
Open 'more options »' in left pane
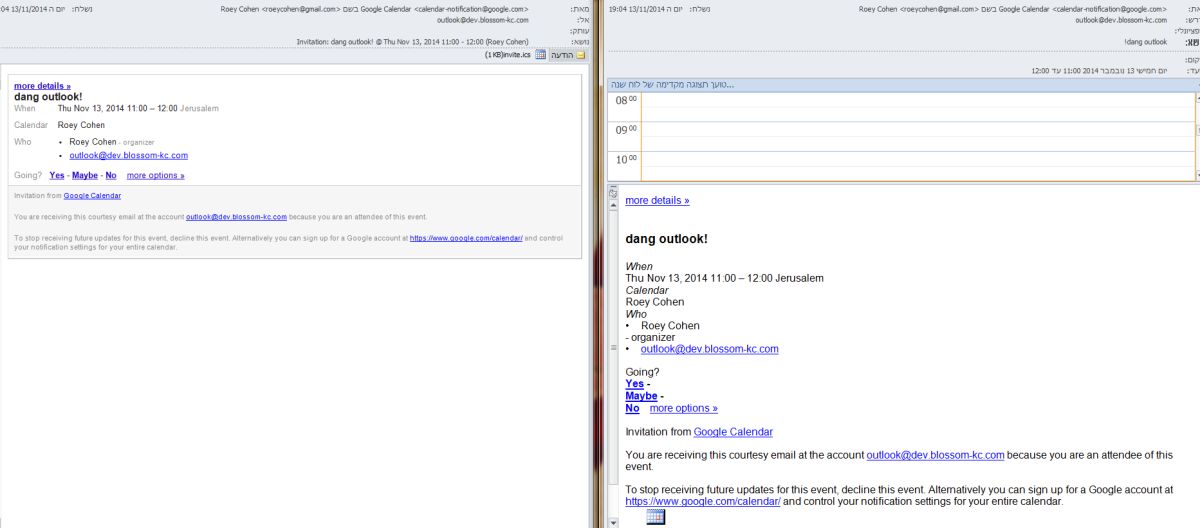[x=155, y=175]
